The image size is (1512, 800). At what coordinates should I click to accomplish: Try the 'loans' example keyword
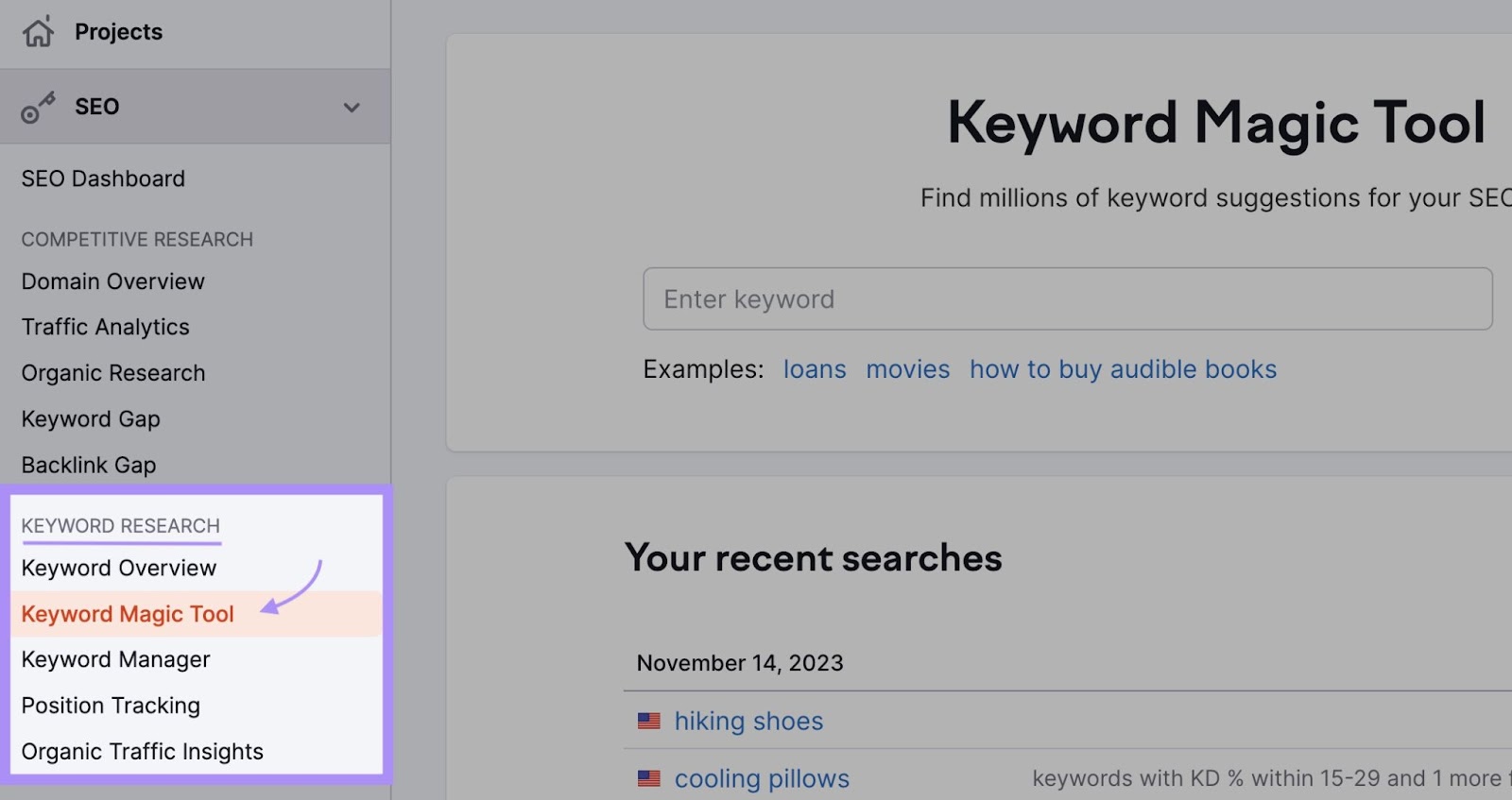point(815,369)
